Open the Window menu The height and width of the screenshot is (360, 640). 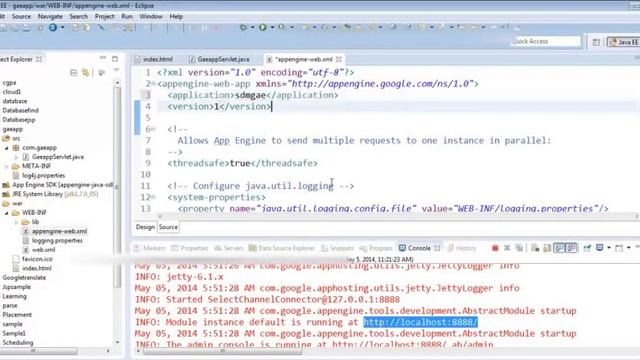coord(151,16)
